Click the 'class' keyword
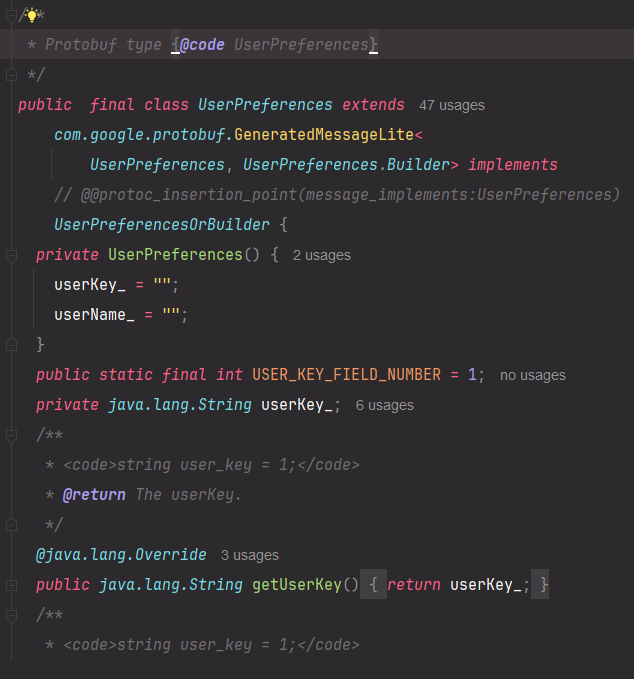The height and width of the screenshot is (679, 634). click(x=166, y=105)
